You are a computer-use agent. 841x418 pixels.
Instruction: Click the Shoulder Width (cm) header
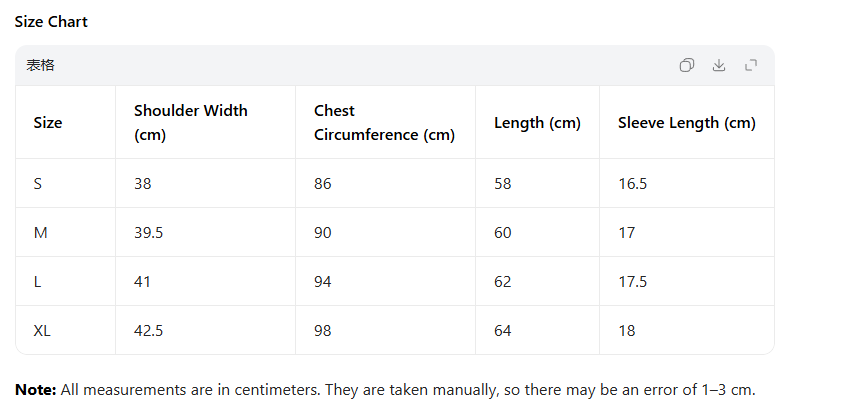click(190, 123)
